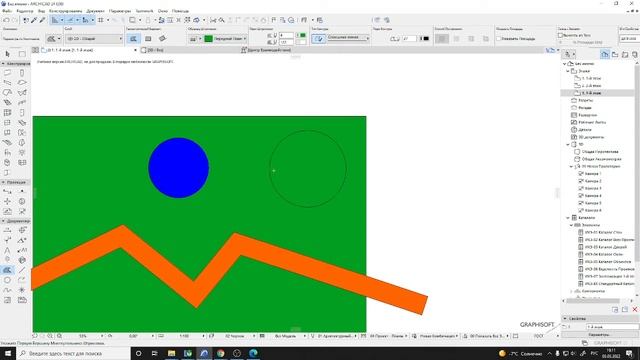This screenshot has height=360, width=640.
Task: Open the layer dropdown in info box
Action: 94,39
